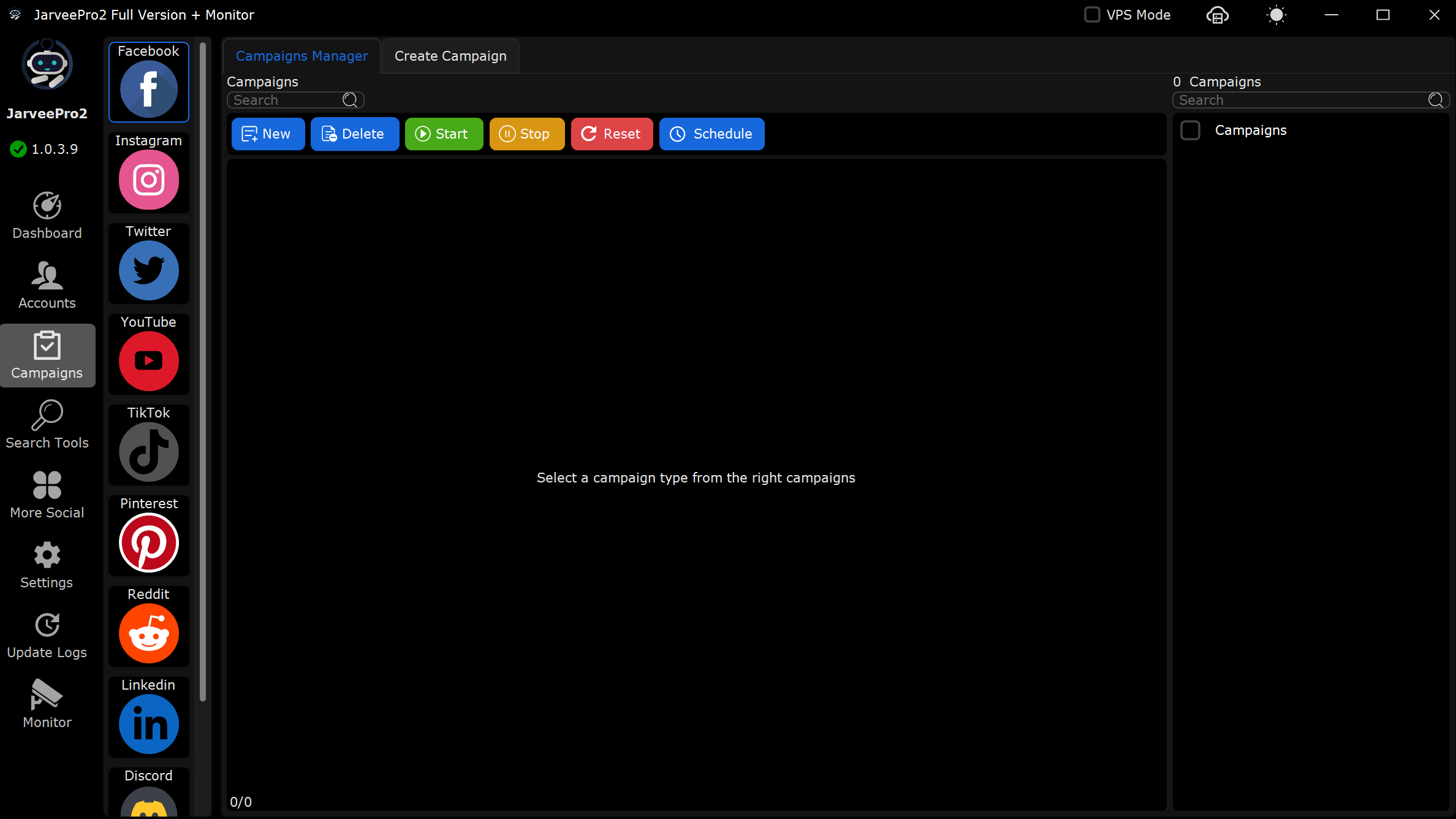Close the JarveePro2 window
Screen dimensions: 1456x819
click(x=1435, y=15)
